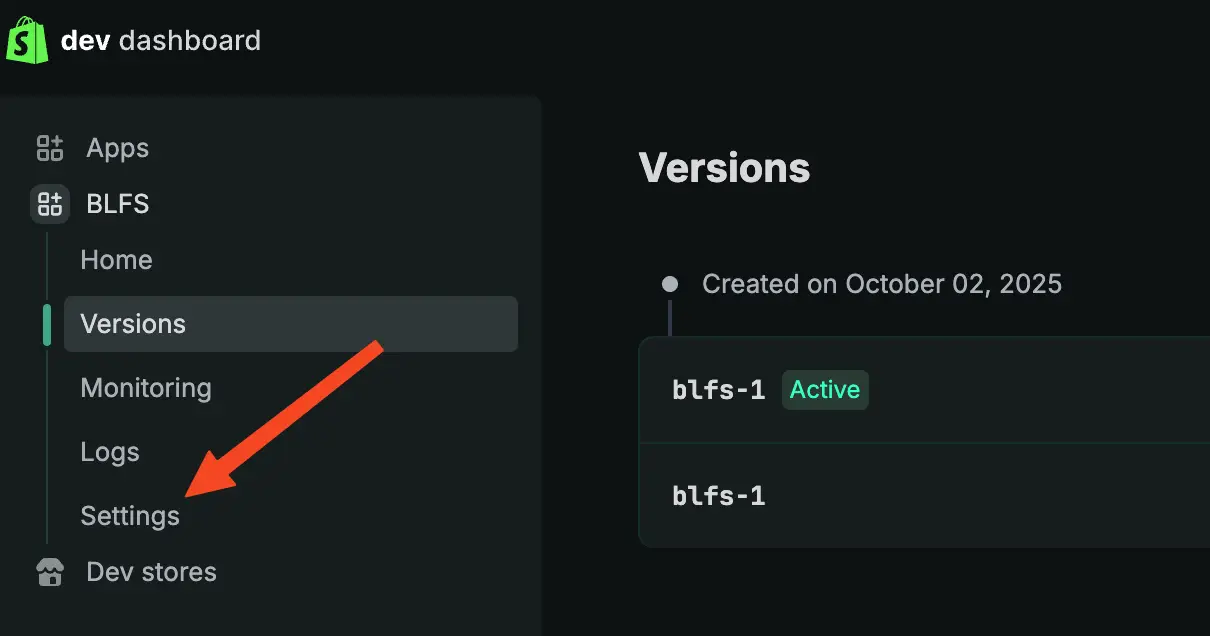Click the BLFS label in the sidebar
1210x636 pixels.
tap(117, 203)
